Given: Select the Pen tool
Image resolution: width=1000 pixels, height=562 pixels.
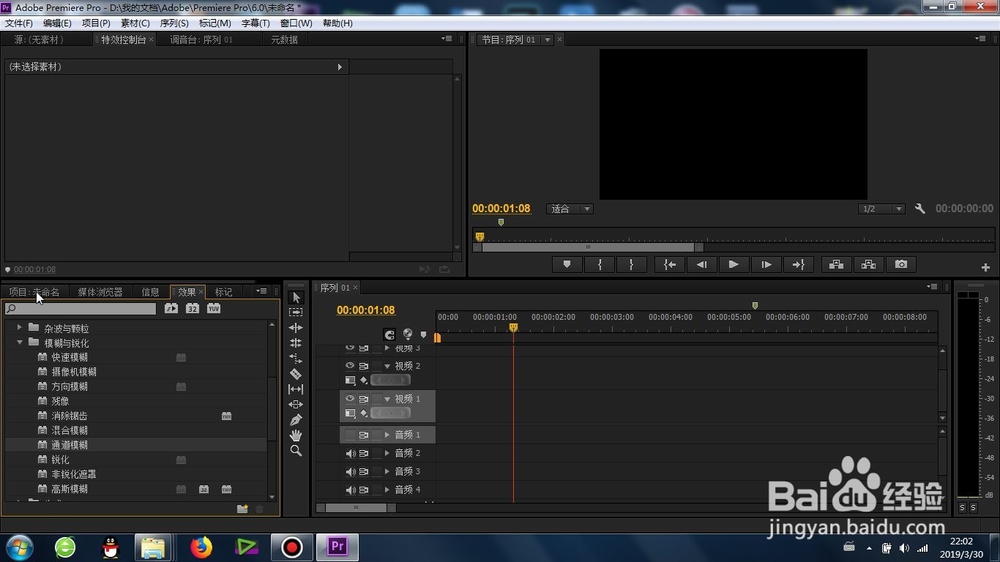Looking at the screenshot, I should 296,420.
